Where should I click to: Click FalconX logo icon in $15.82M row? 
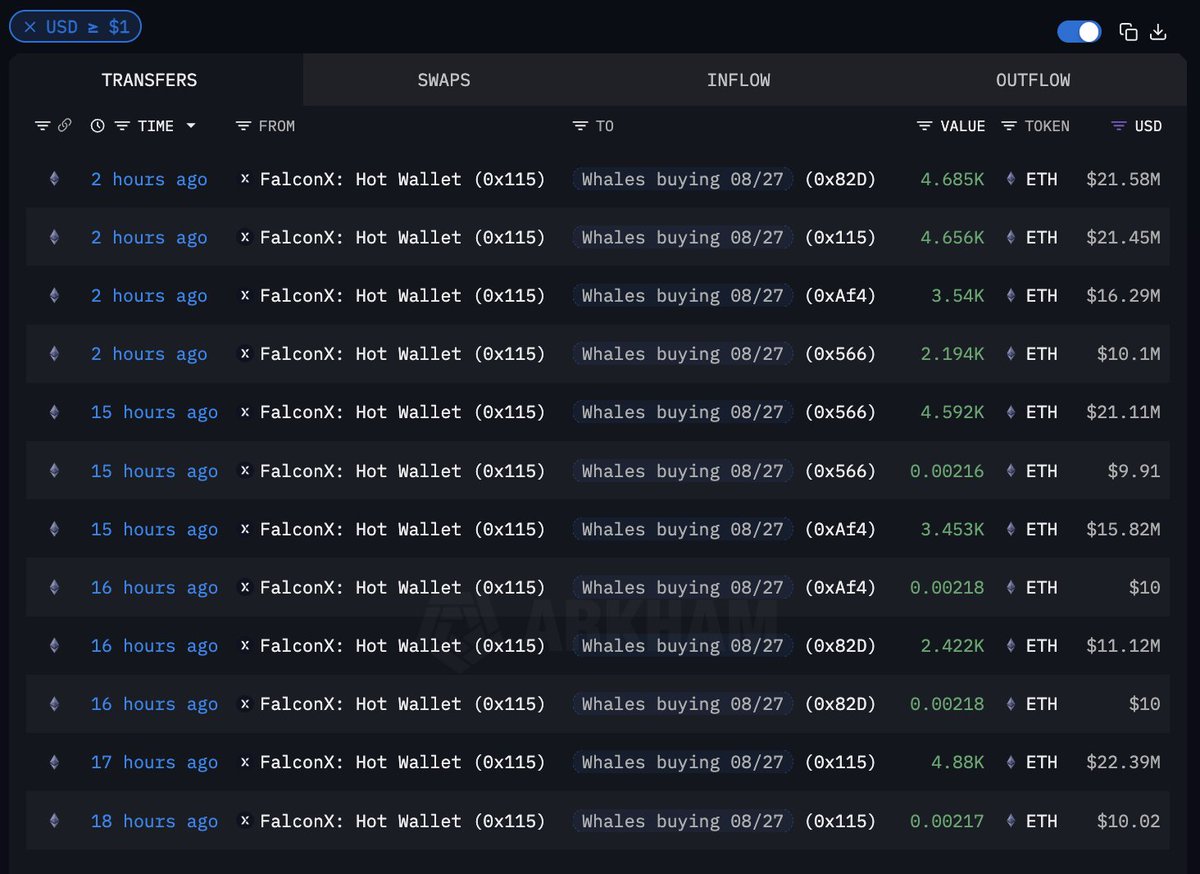245,529
